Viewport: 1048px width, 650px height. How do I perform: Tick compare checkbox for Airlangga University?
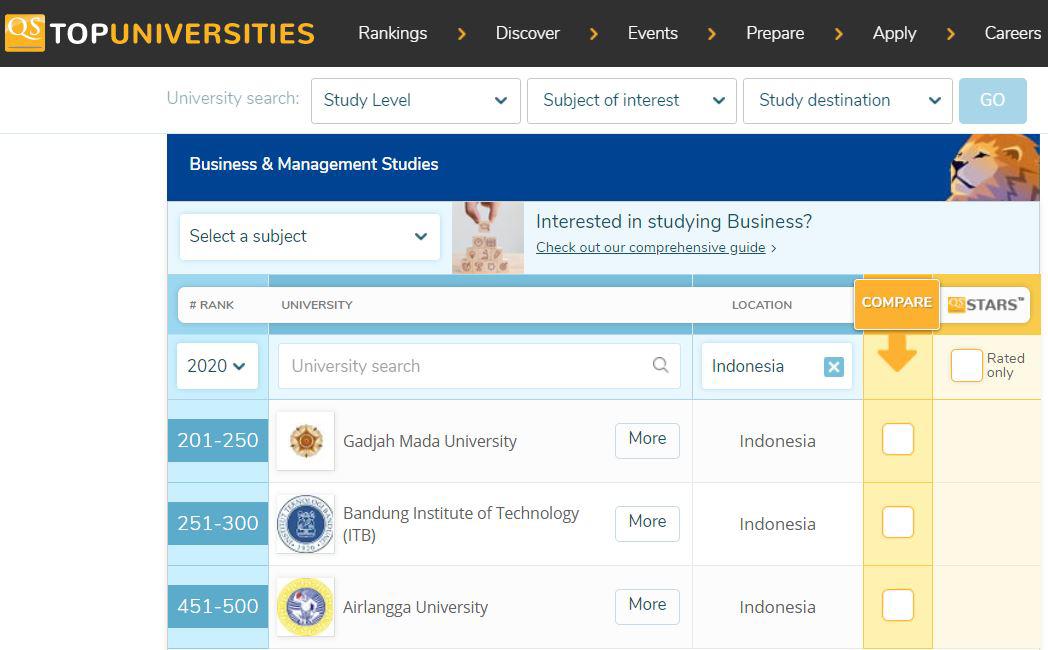click(x=897, y=605)
